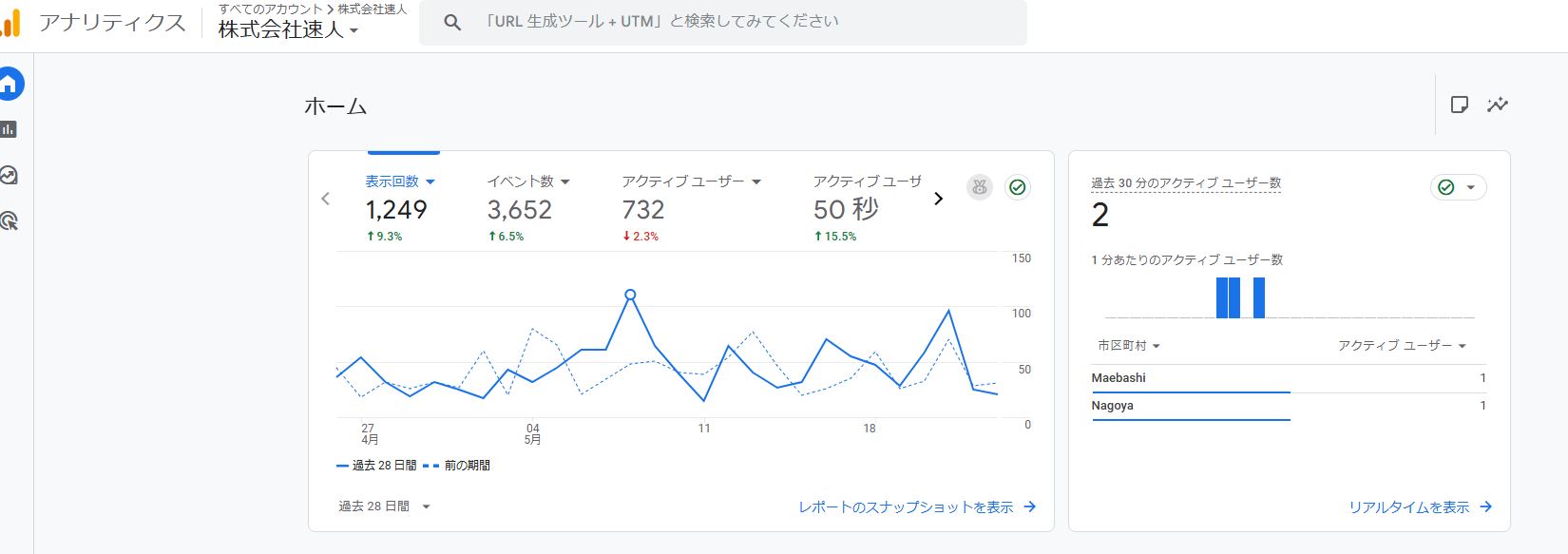Open the アクティブ ユーザー metric dropdown on the main card
The height and width of the screenshot is (554, 1568).
pyautogui.click(x=692, y=181)
